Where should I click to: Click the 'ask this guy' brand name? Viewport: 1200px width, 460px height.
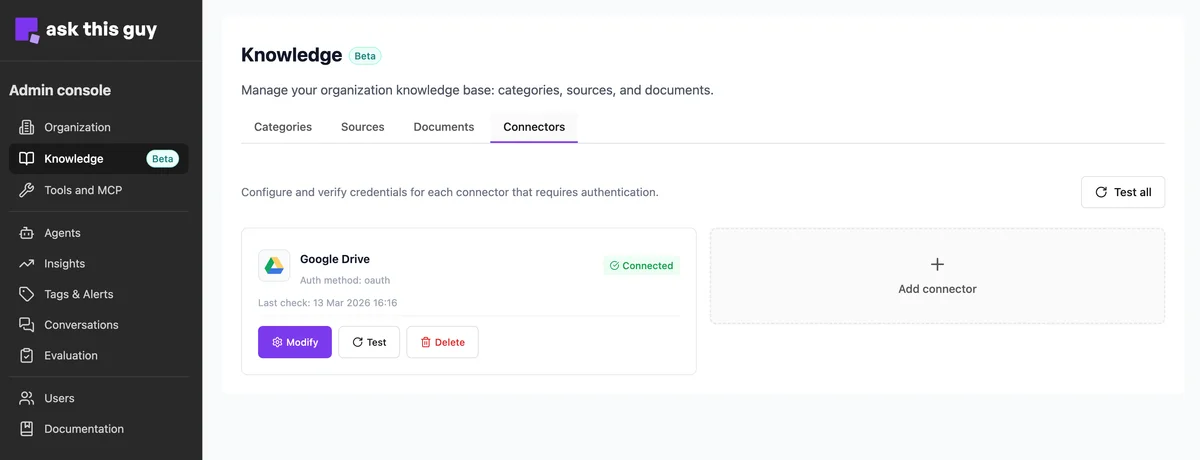(x=101, y=29)
